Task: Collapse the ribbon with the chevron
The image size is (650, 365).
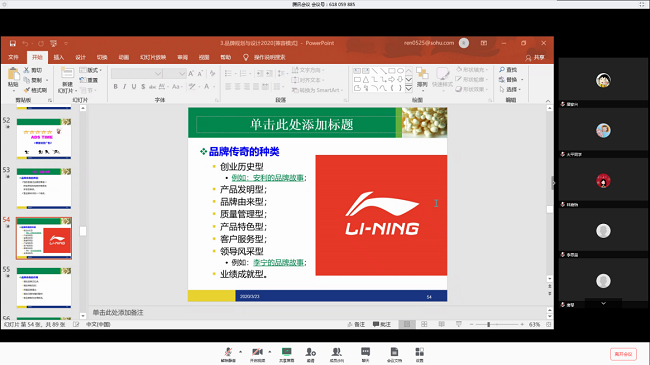Action: 548,101
